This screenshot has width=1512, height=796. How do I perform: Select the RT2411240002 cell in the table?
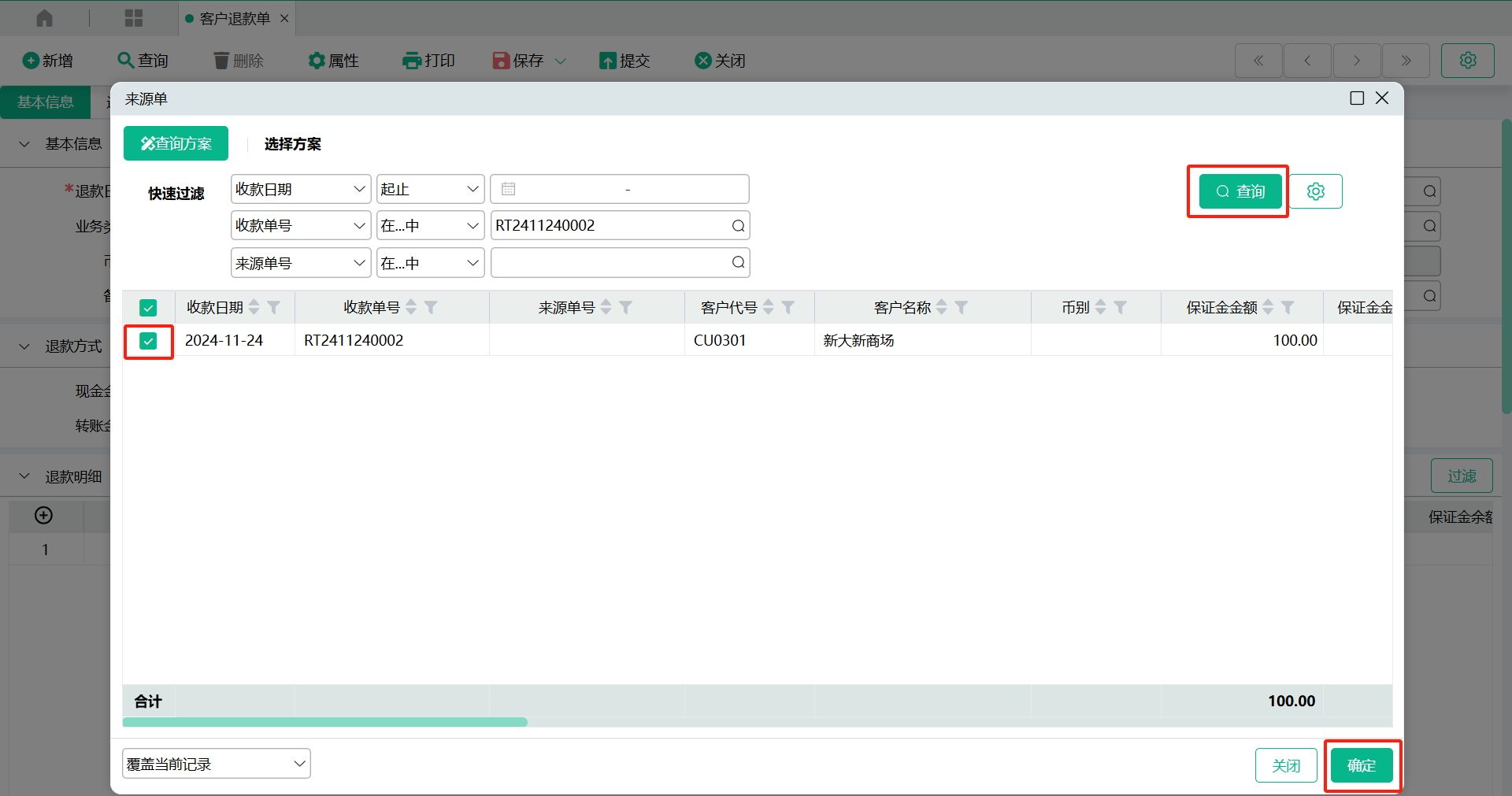tap(392, 340)
